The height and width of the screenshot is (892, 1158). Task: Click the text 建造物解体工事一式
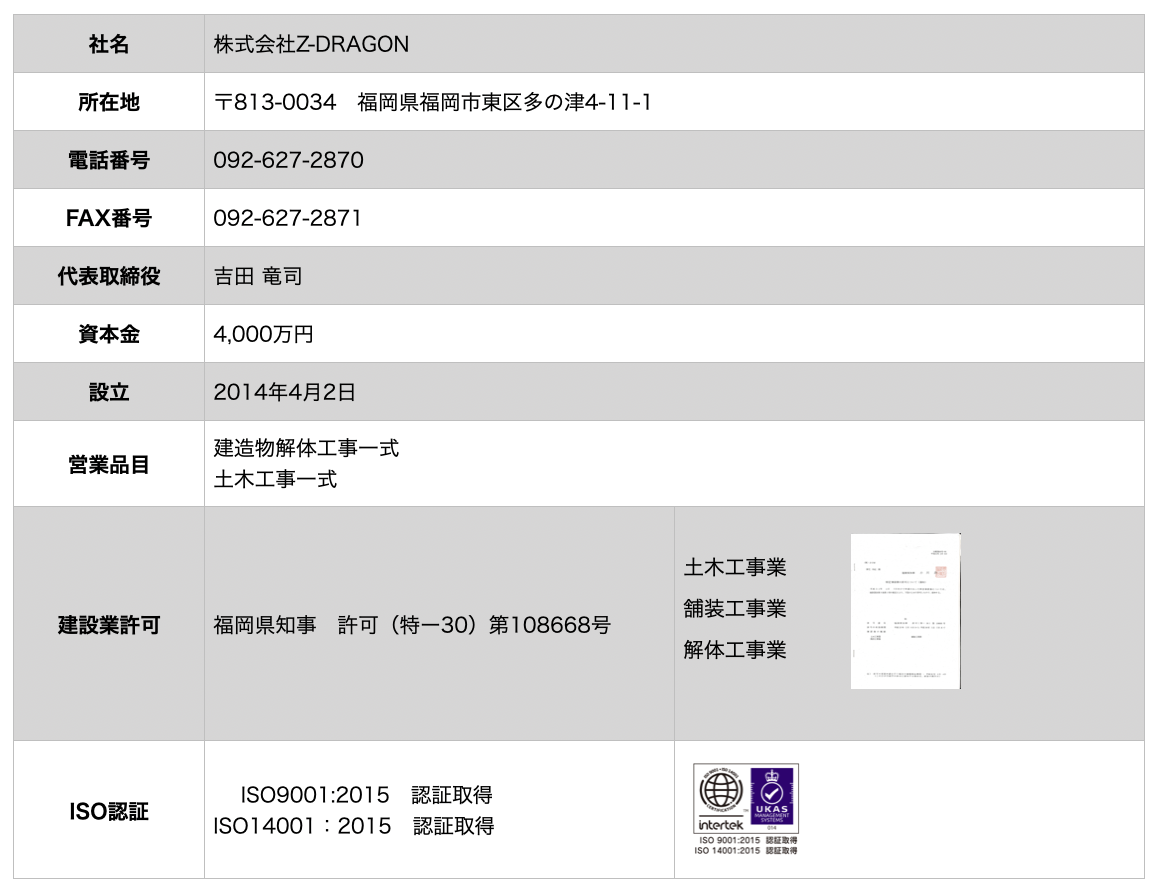[x=306, y=448]
